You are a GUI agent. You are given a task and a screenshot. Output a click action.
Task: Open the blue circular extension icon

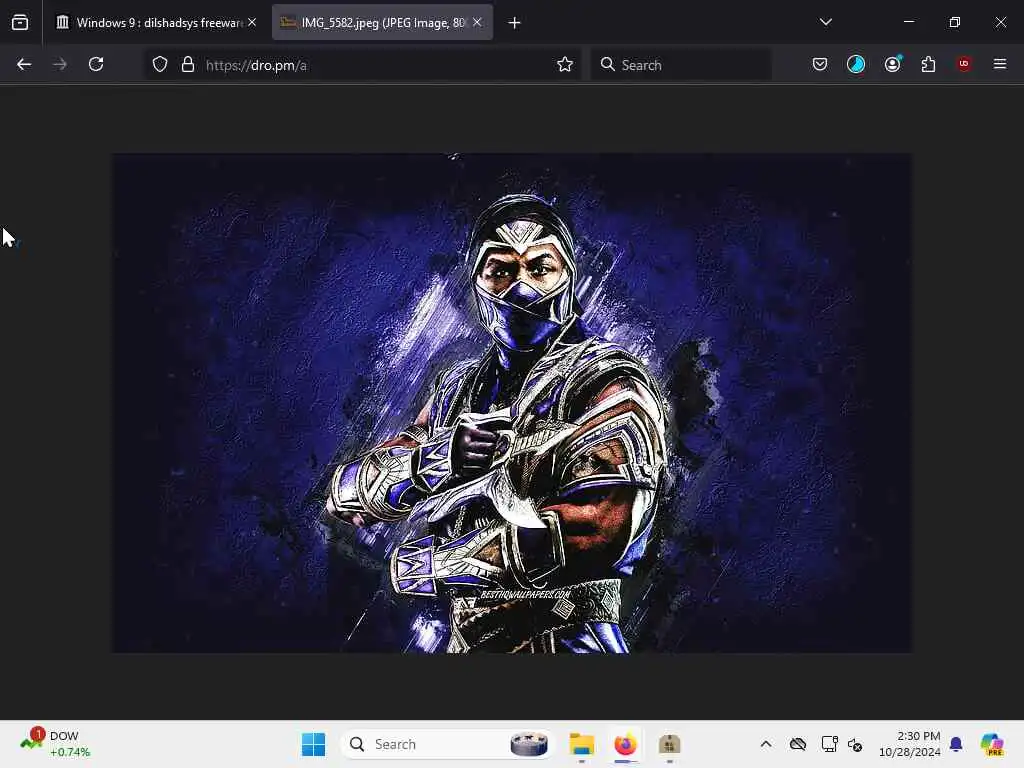pyautogui.click(x=856, y=64)
